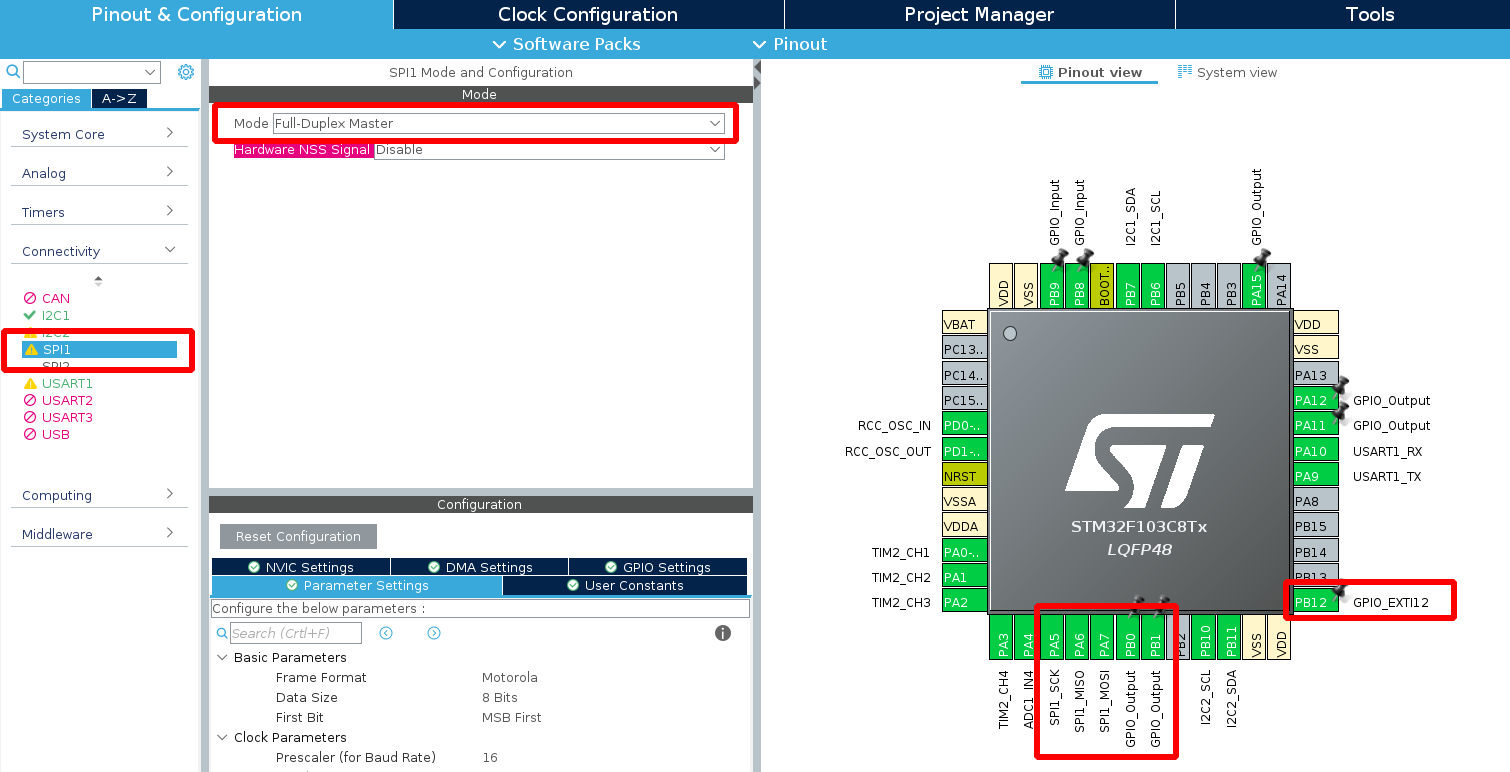This screenshot has width=1510, height=772.
Task: Click the parameter search field
Action: 295,633
